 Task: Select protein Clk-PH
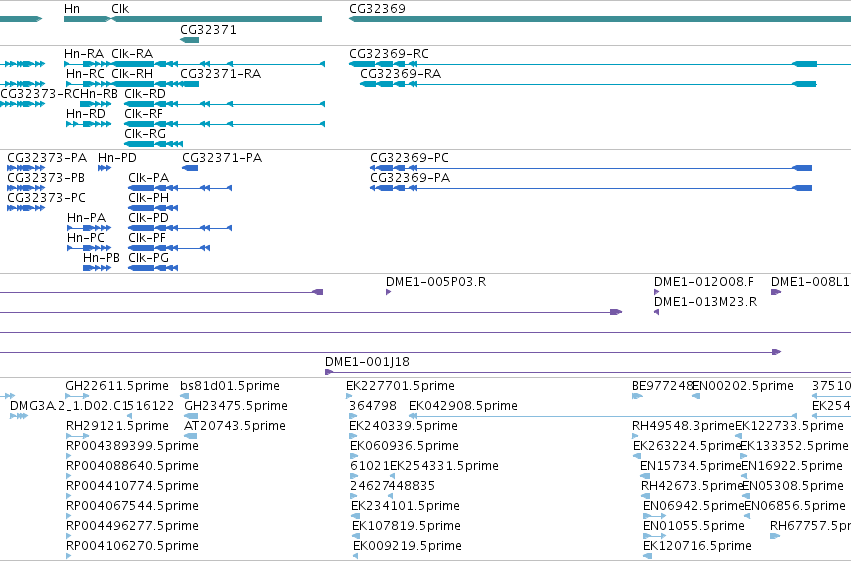pyautogui.click(x=149, y=198)
